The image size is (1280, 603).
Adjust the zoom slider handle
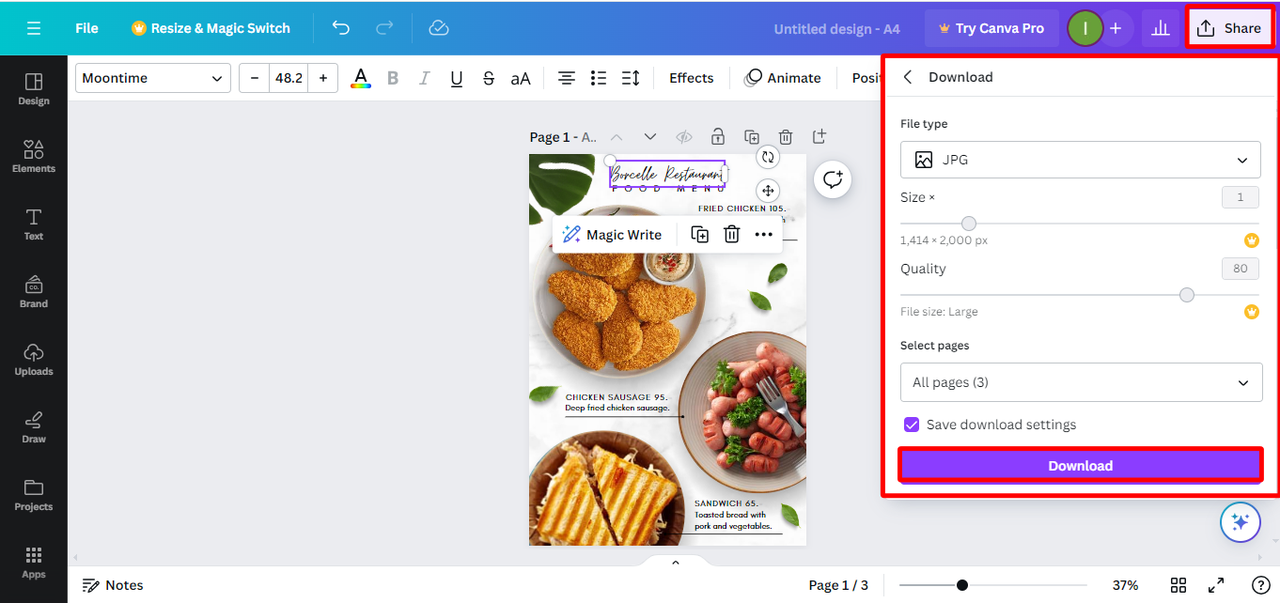click(x=962, y=585)
